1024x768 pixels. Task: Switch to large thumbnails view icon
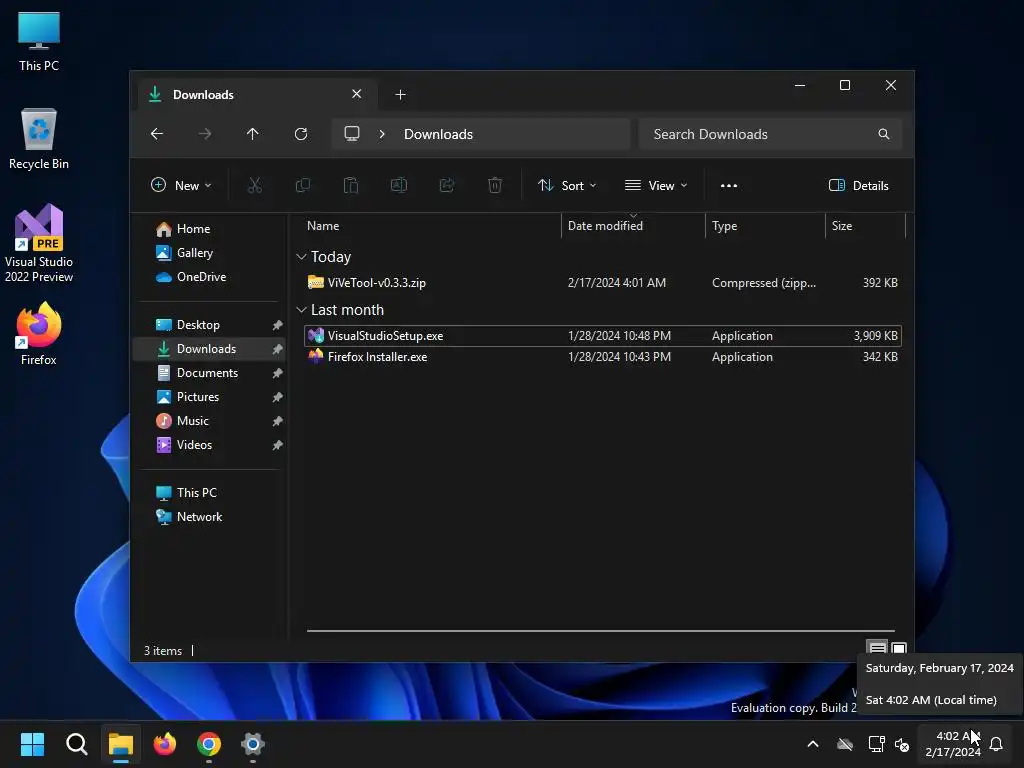tap(899, 648)
